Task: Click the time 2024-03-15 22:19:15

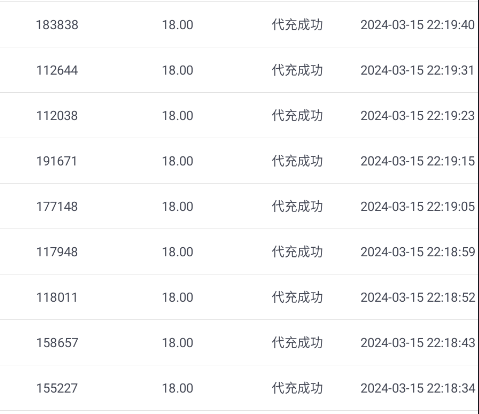Action: coord(418,161)
